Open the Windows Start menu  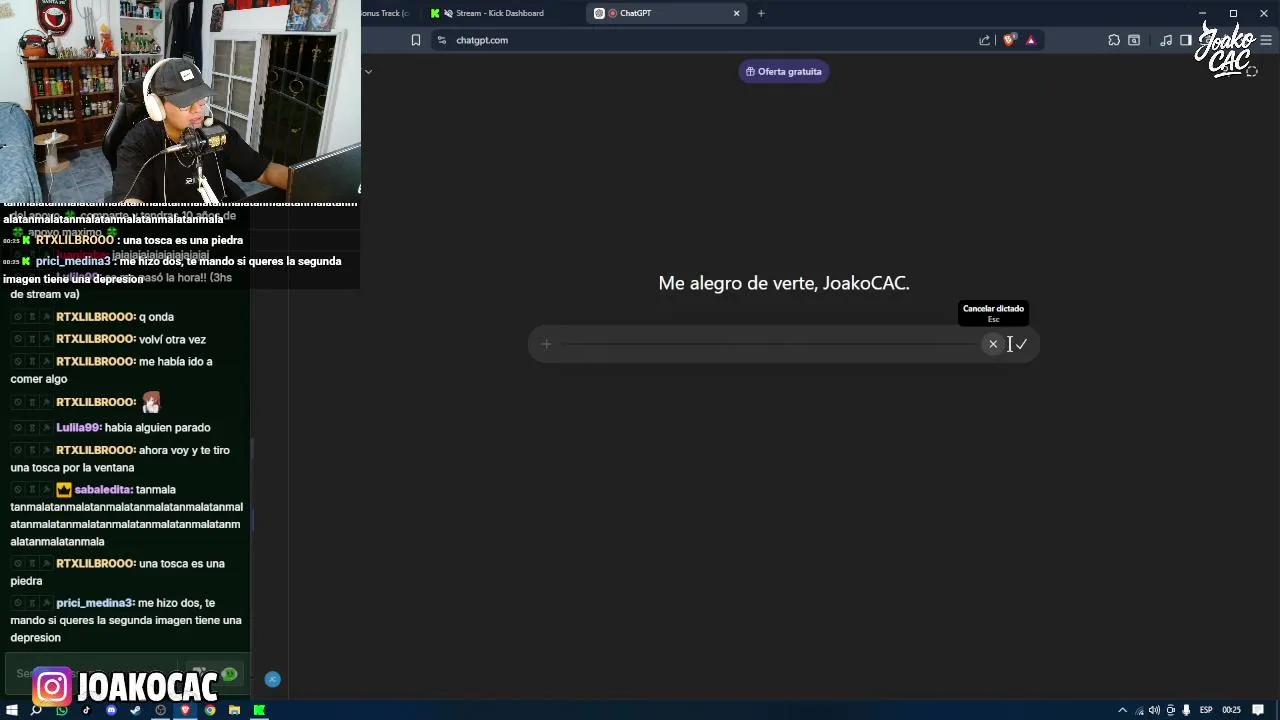coord(12,710)
